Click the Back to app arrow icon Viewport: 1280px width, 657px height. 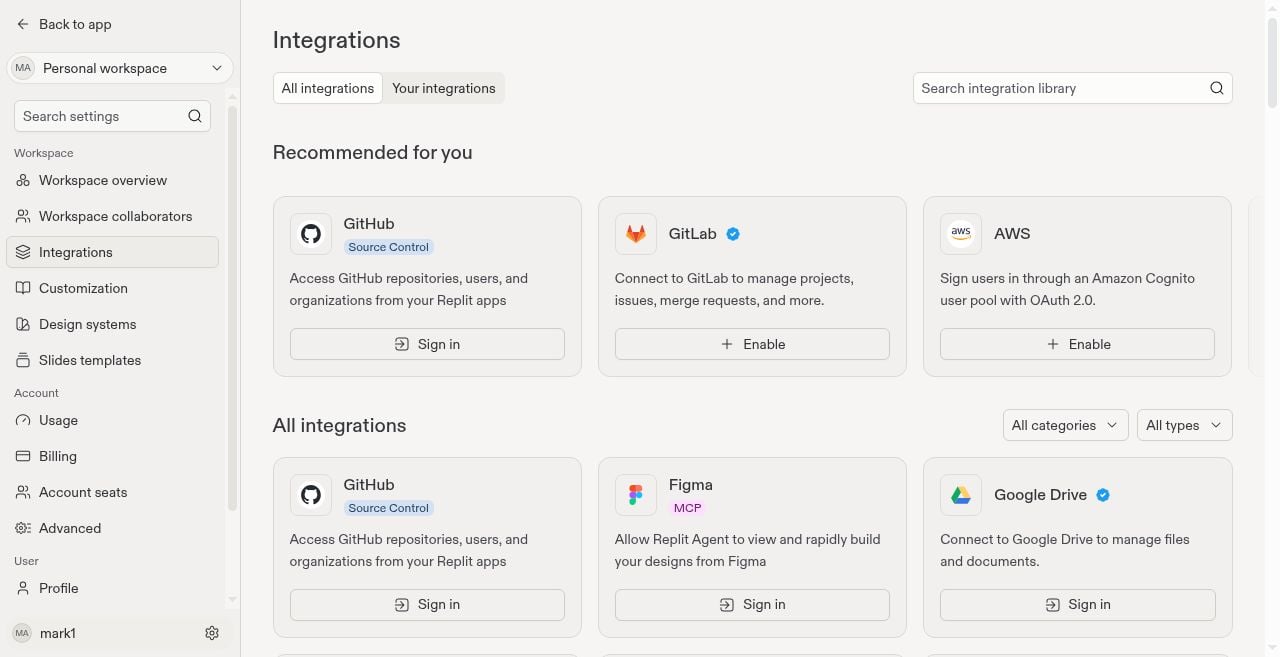coord(23,24)
